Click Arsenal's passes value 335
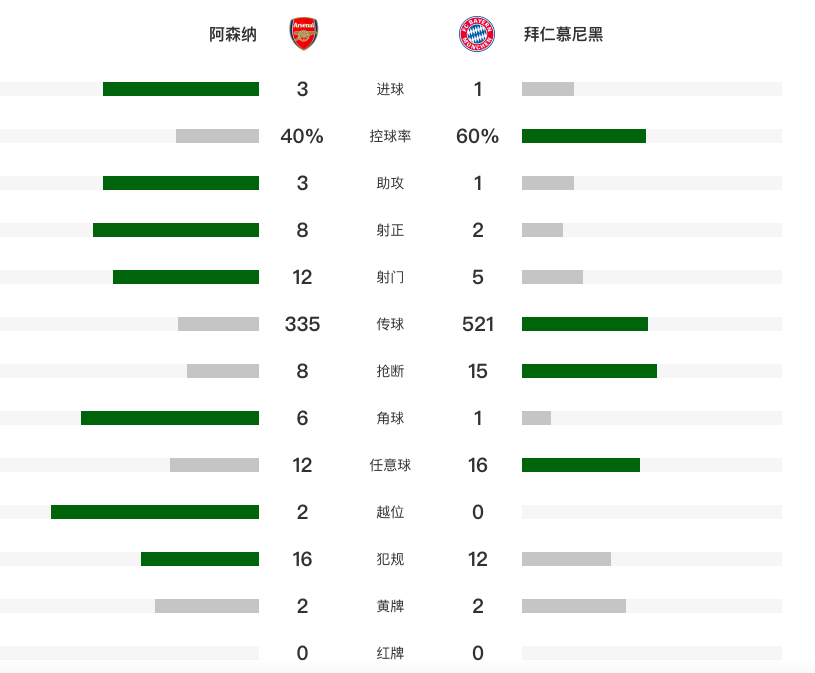815x673 pixels. point(302,324)
